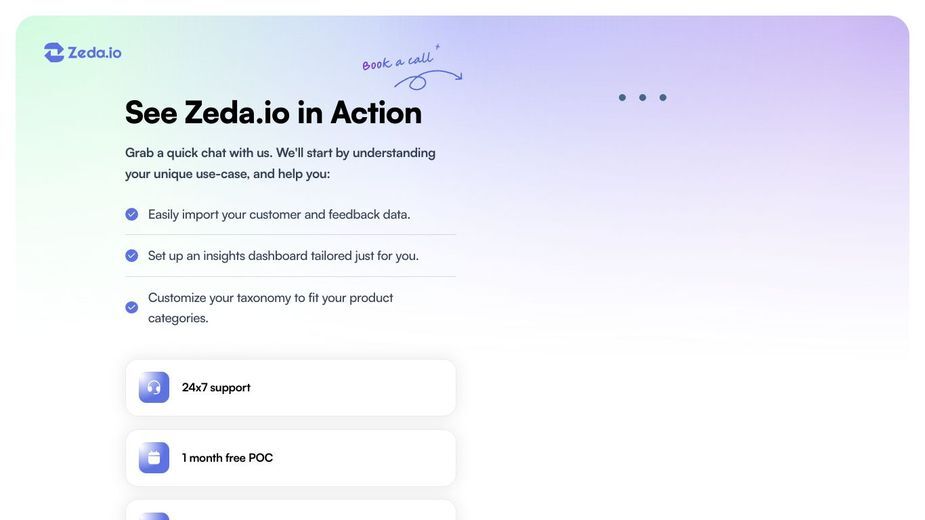The width and height of the screenshot is (925, 520).
Task: Click the last loading dot
Action: click(663, 97)
